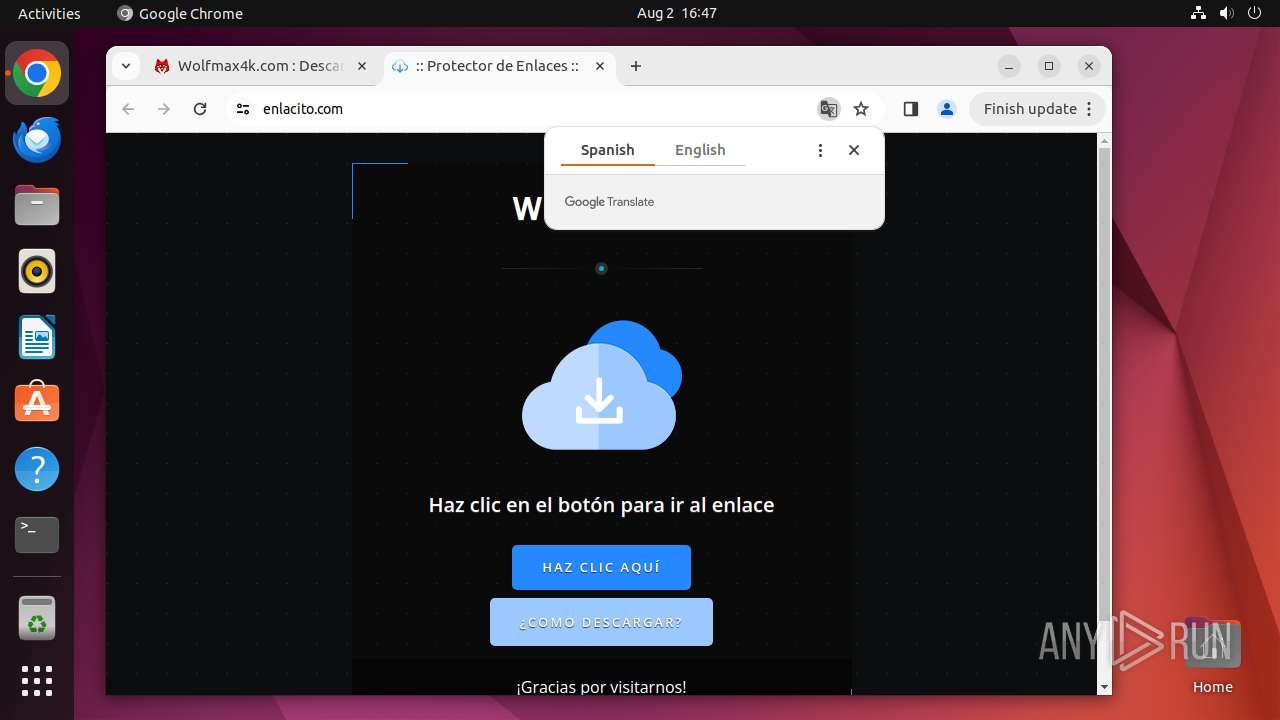Toggle the Chrome side panel
Screen dimensions: 1280x720
[x=910, y=109]
